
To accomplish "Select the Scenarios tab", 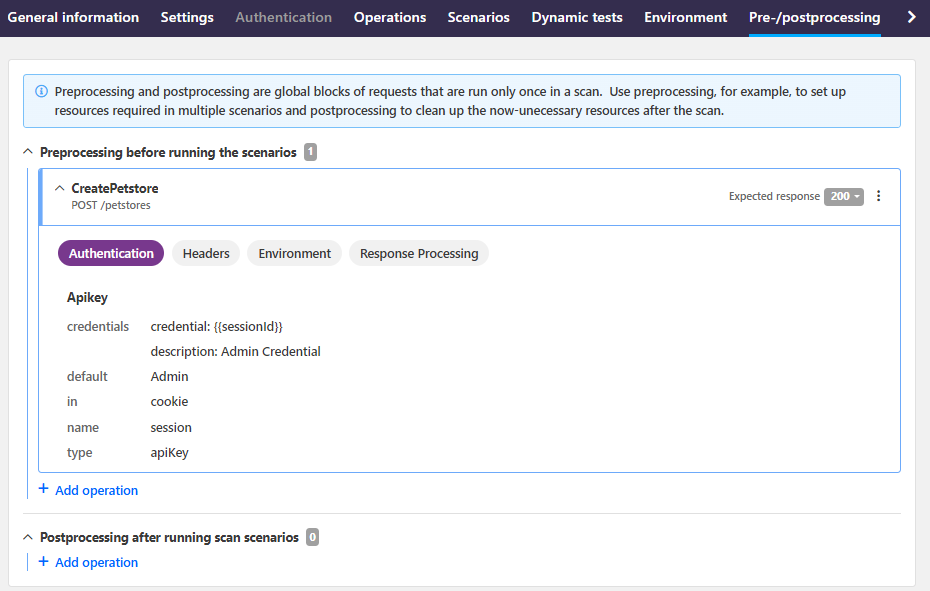I will [x=478, y=17].
